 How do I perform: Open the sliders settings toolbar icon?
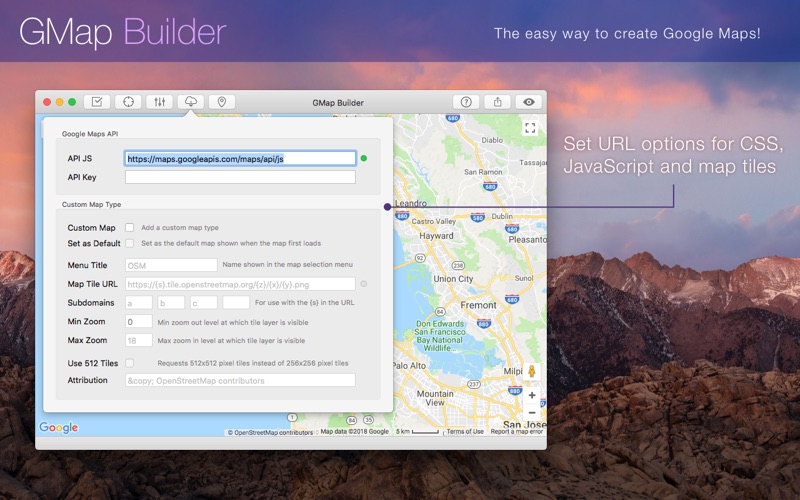point(159,102)
